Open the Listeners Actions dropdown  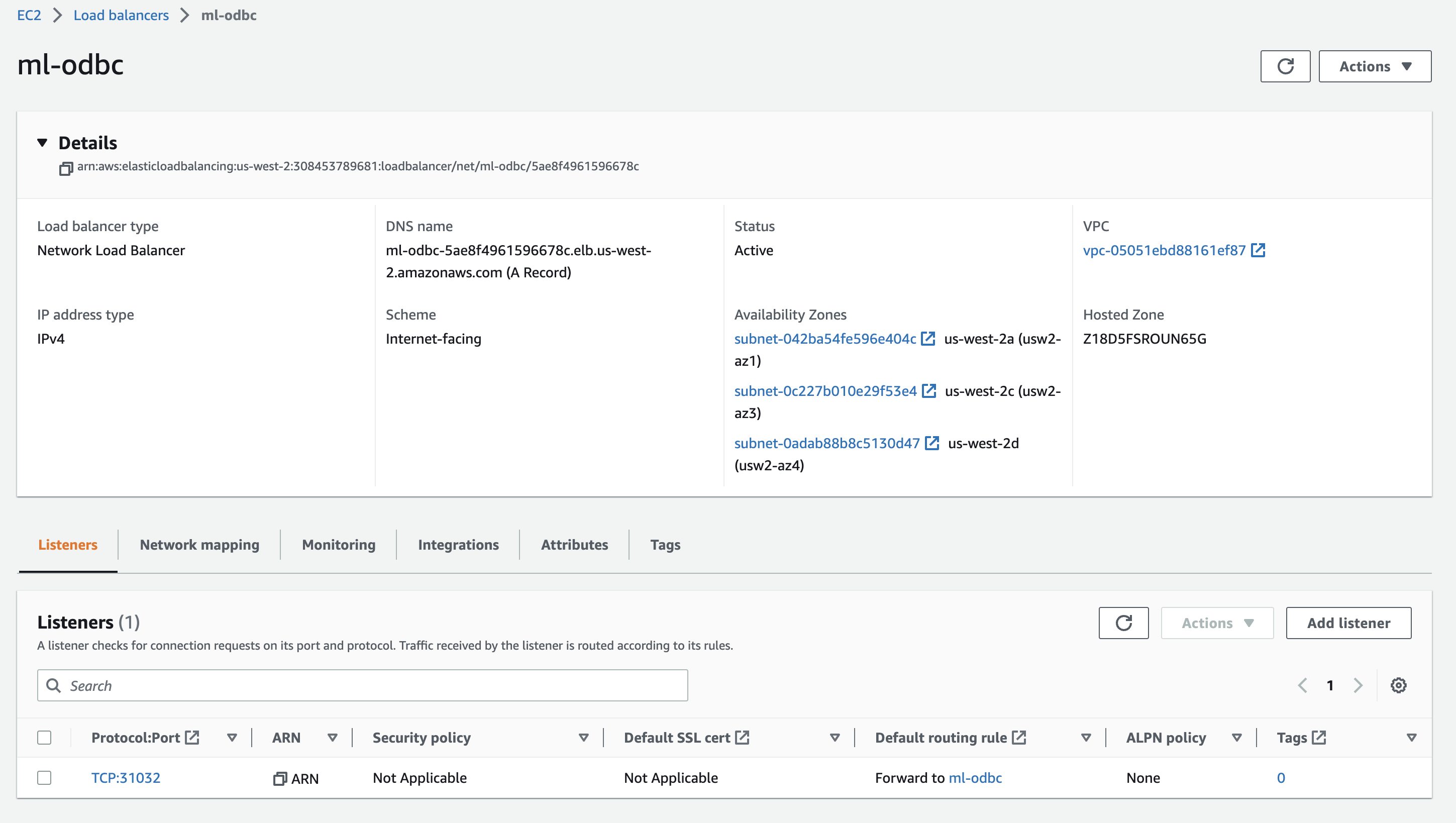1217,623
